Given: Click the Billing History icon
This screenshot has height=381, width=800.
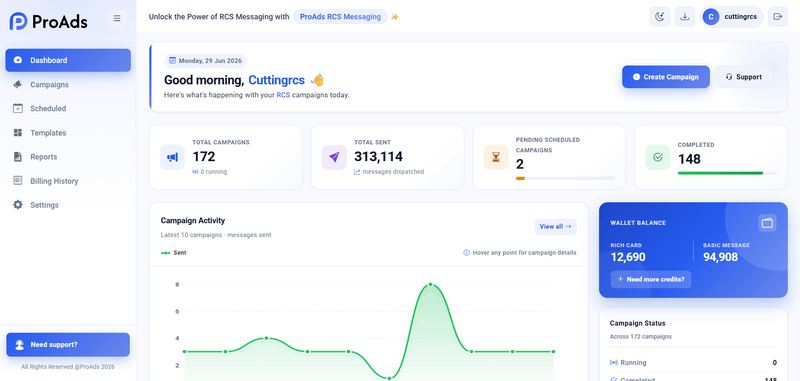Looking at the screenshot, I should [18, 181].
